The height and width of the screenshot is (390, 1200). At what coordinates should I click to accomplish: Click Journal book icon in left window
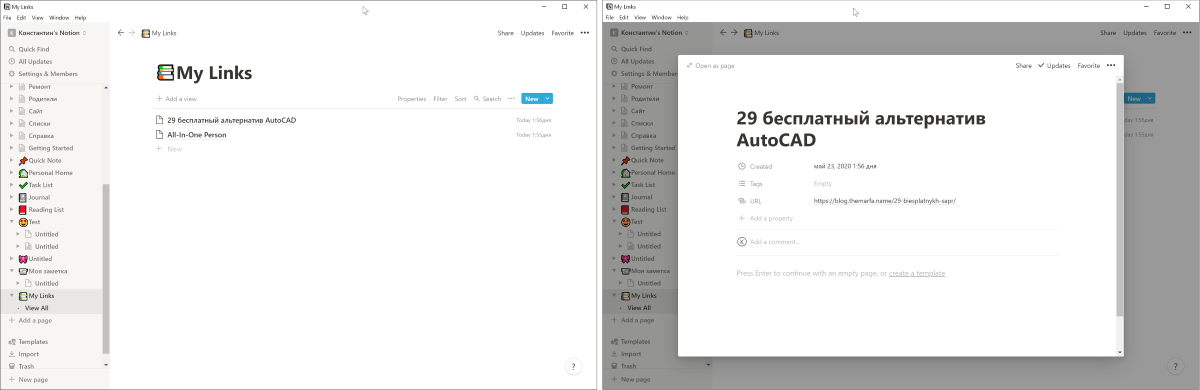pyautogui.click(x=23, y=197)
